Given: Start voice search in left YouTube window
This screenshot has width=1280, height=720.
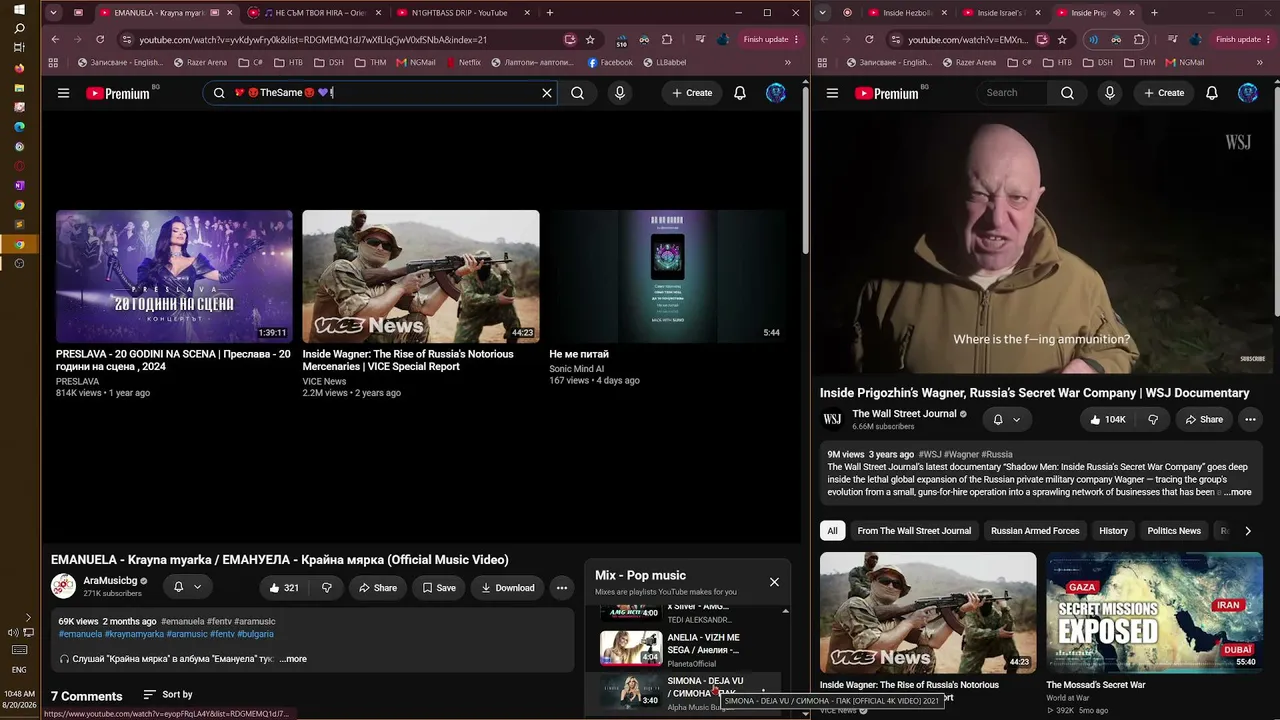Looking at the screenshot, I should pyautogui.click(x=620, y=93).
